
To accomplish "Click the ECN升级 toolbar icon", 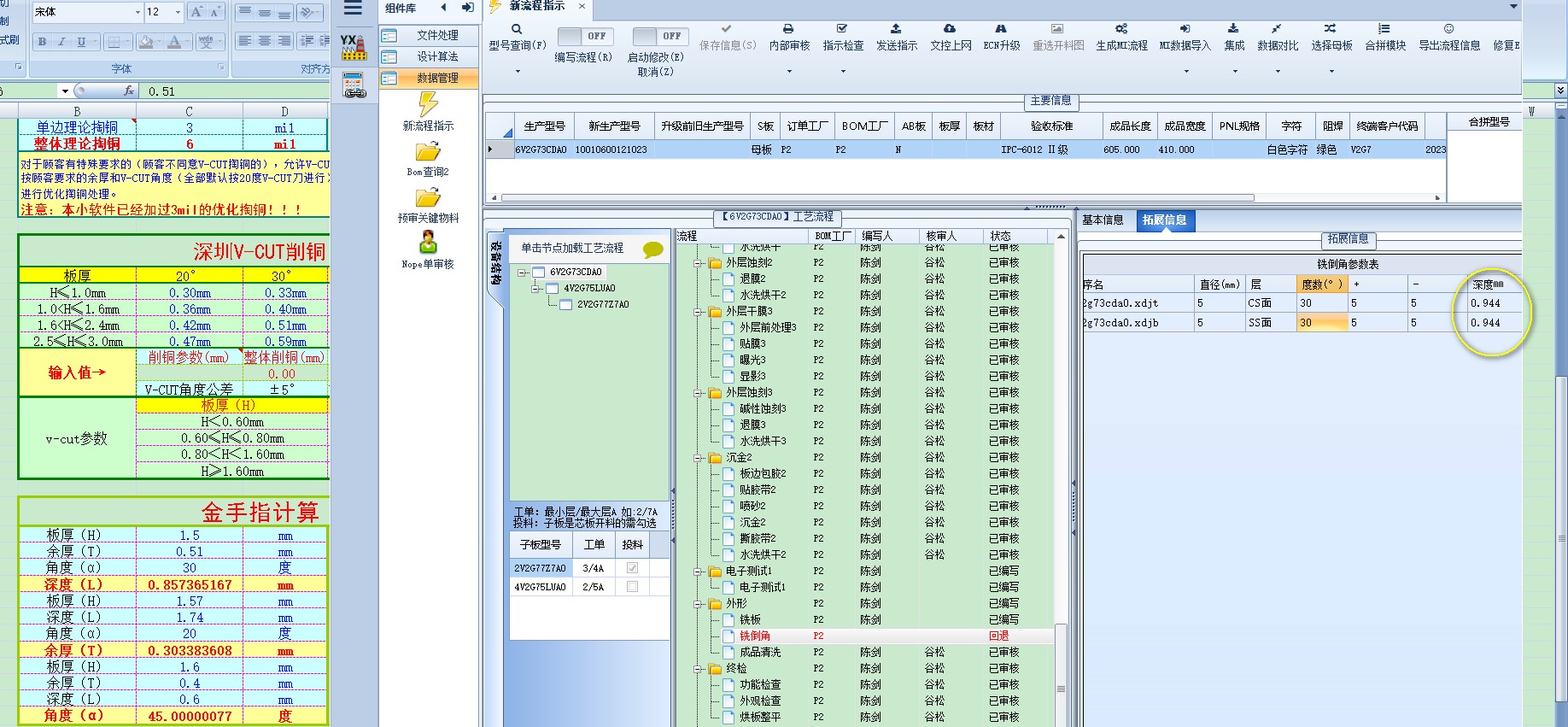I will [1001, 29].
